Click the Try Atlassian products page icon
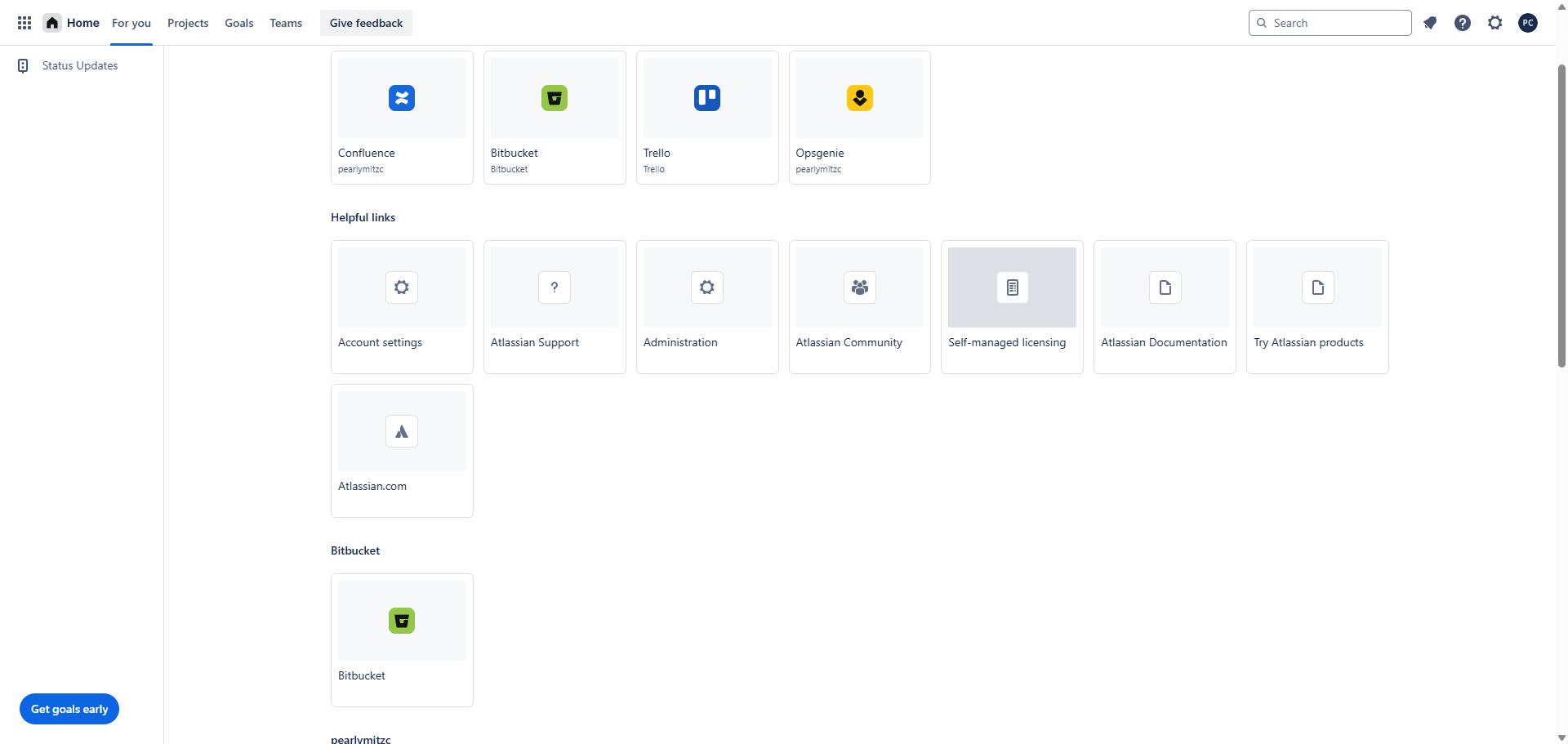1568x744 pixels. pyautogui.click(x=1318, y=287)
